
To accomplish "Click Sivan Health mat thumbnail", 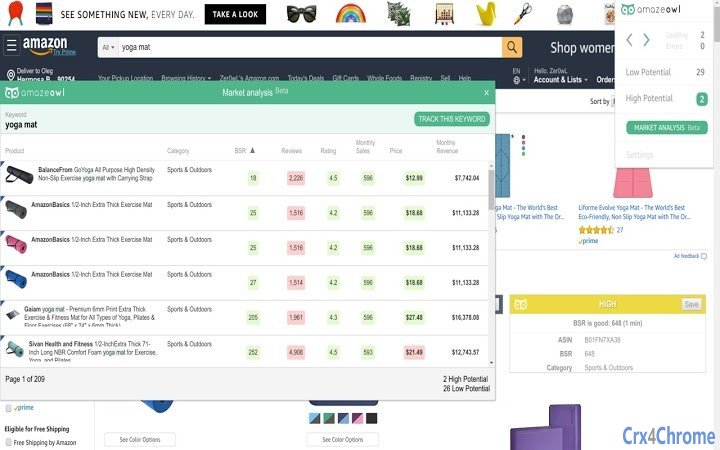I will (x=15, y=349).
